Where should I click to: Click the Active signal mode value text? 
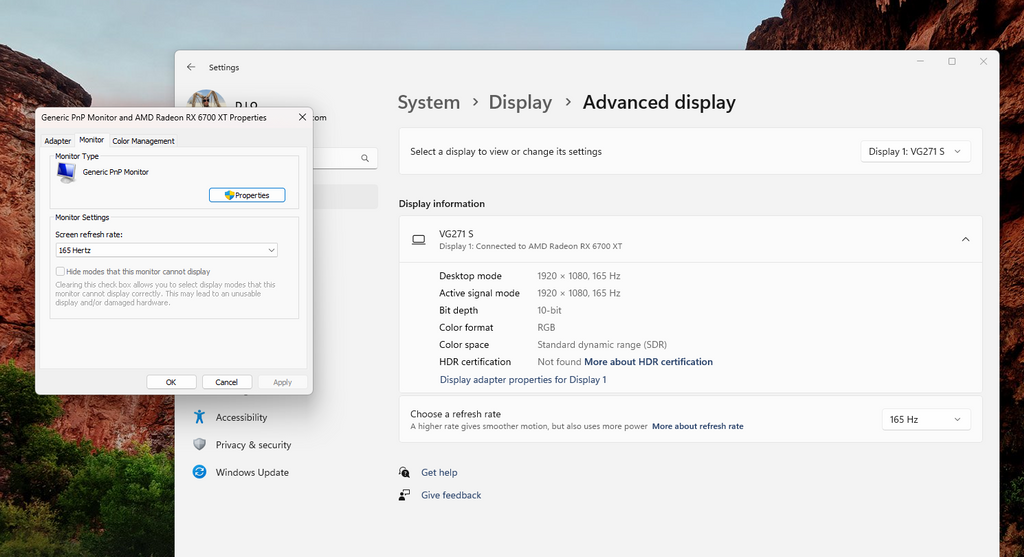pos(579,293)
